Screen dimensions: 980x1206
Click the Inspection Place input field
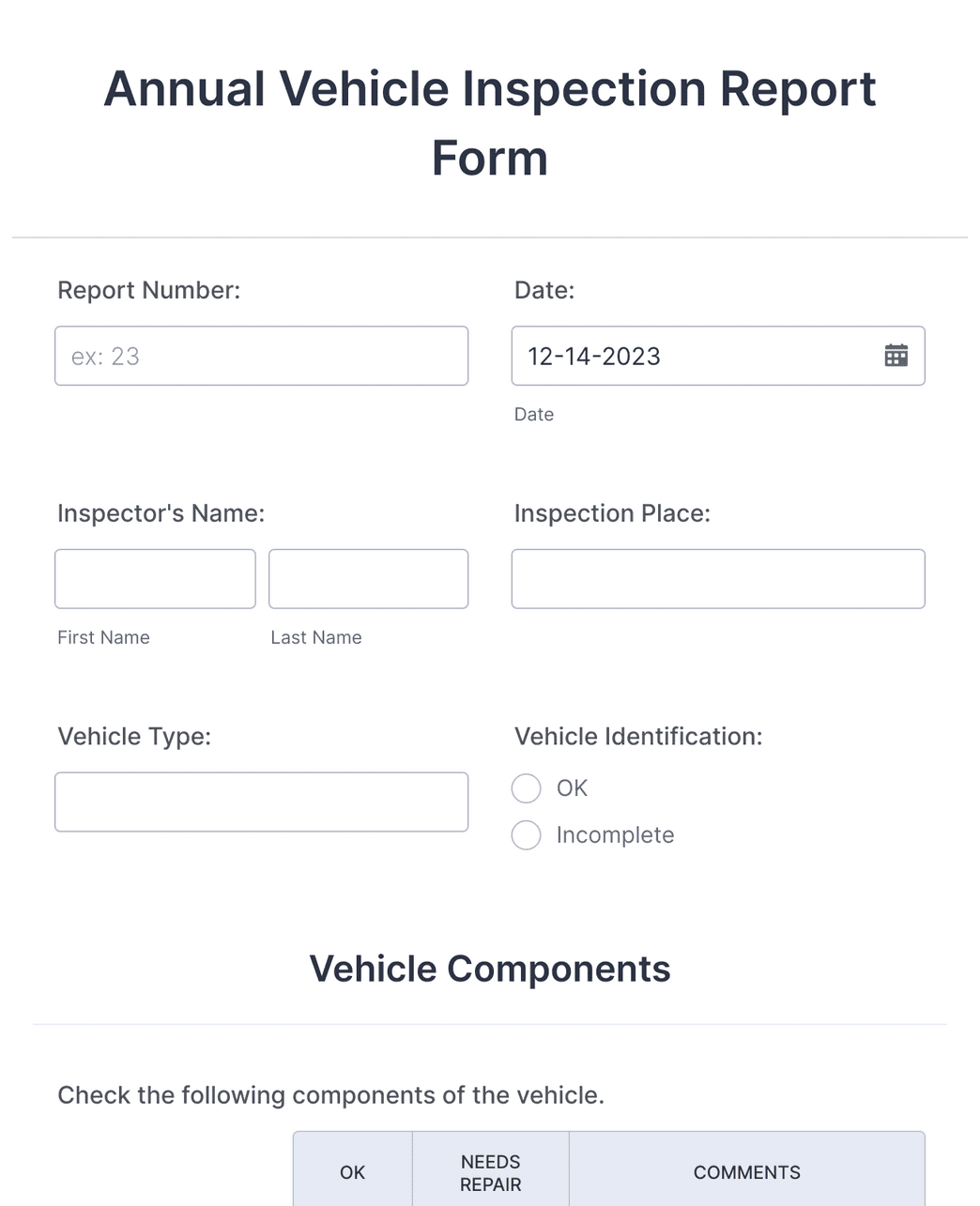click(717, 578)
